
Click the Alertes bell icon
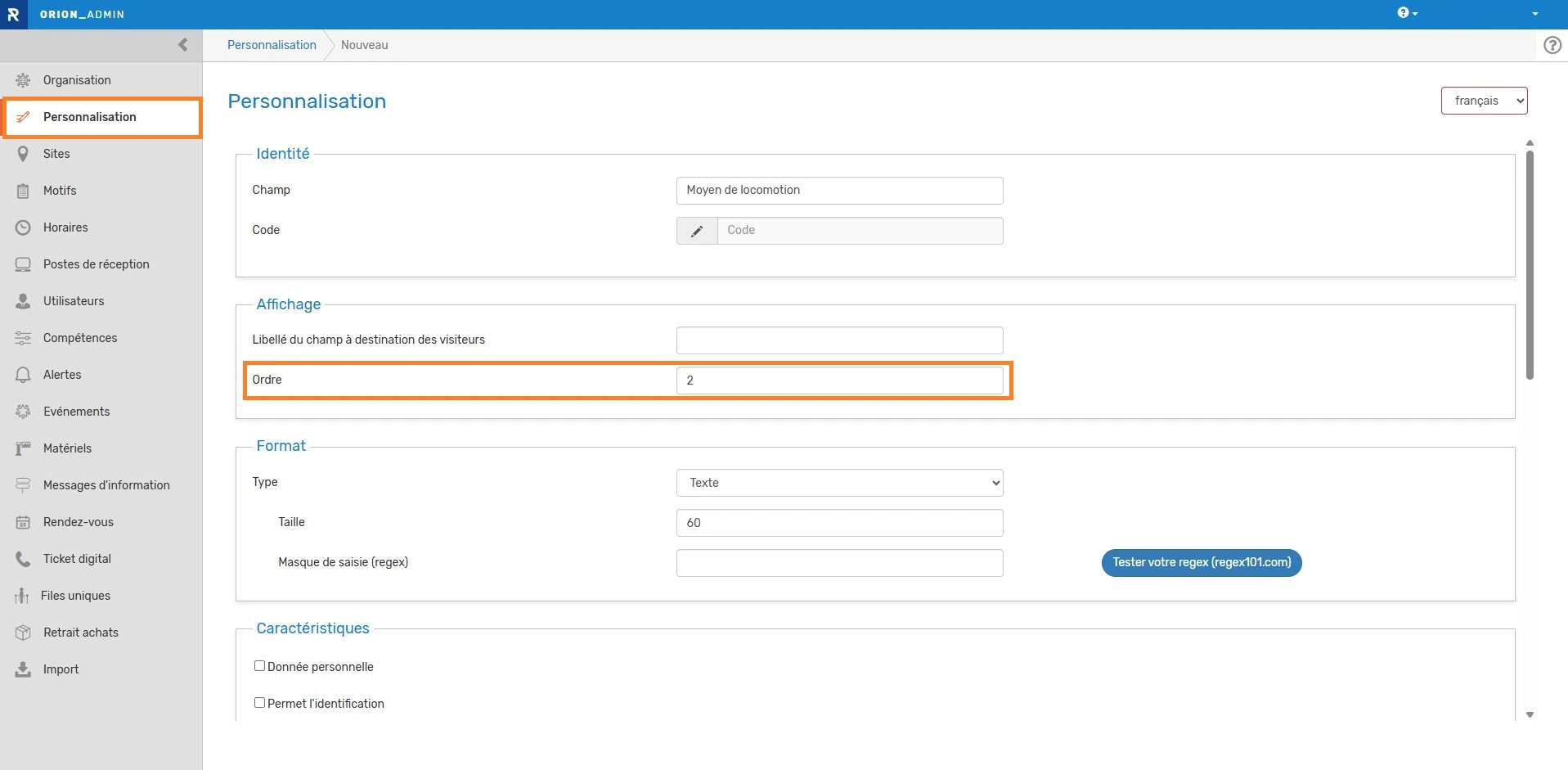pos(23,375)
